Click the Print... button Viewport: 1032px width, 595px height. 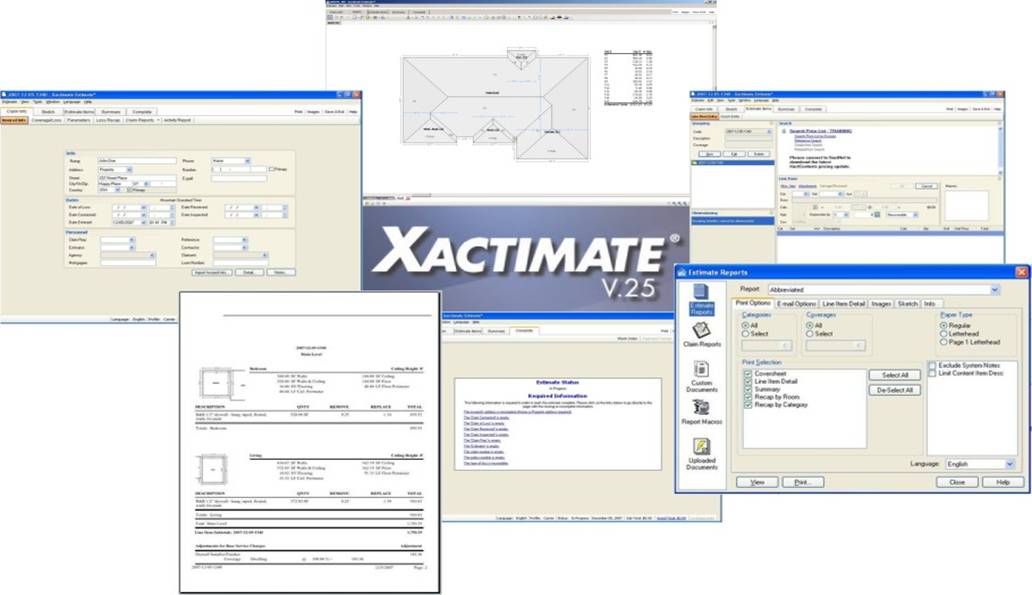point(802,481)
